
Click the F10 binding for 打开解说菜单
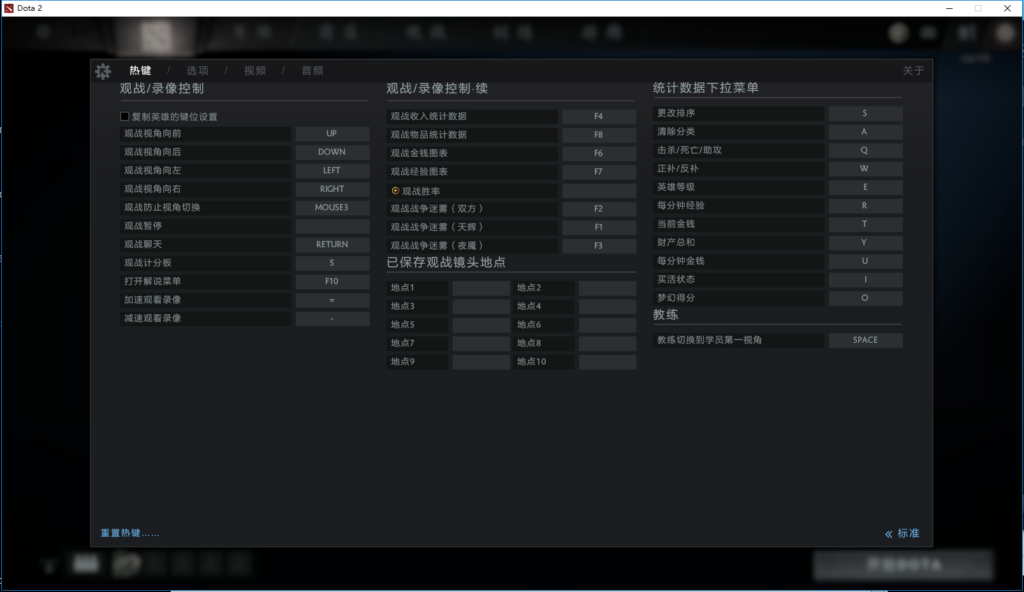(334, 281)
